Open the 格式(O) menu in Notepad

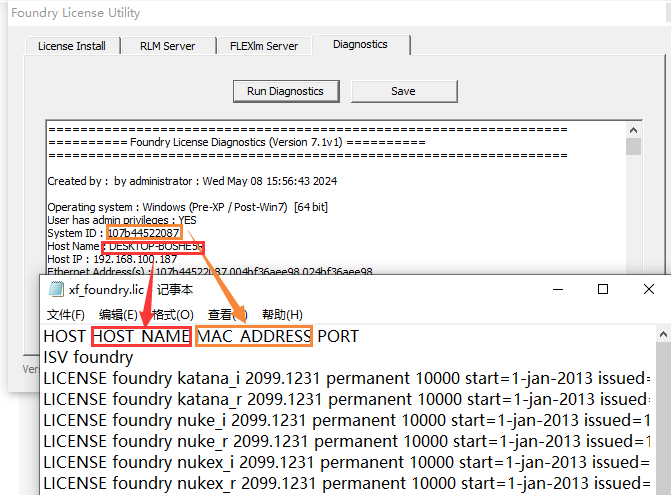pyautogui.click(x=173, y=315)
